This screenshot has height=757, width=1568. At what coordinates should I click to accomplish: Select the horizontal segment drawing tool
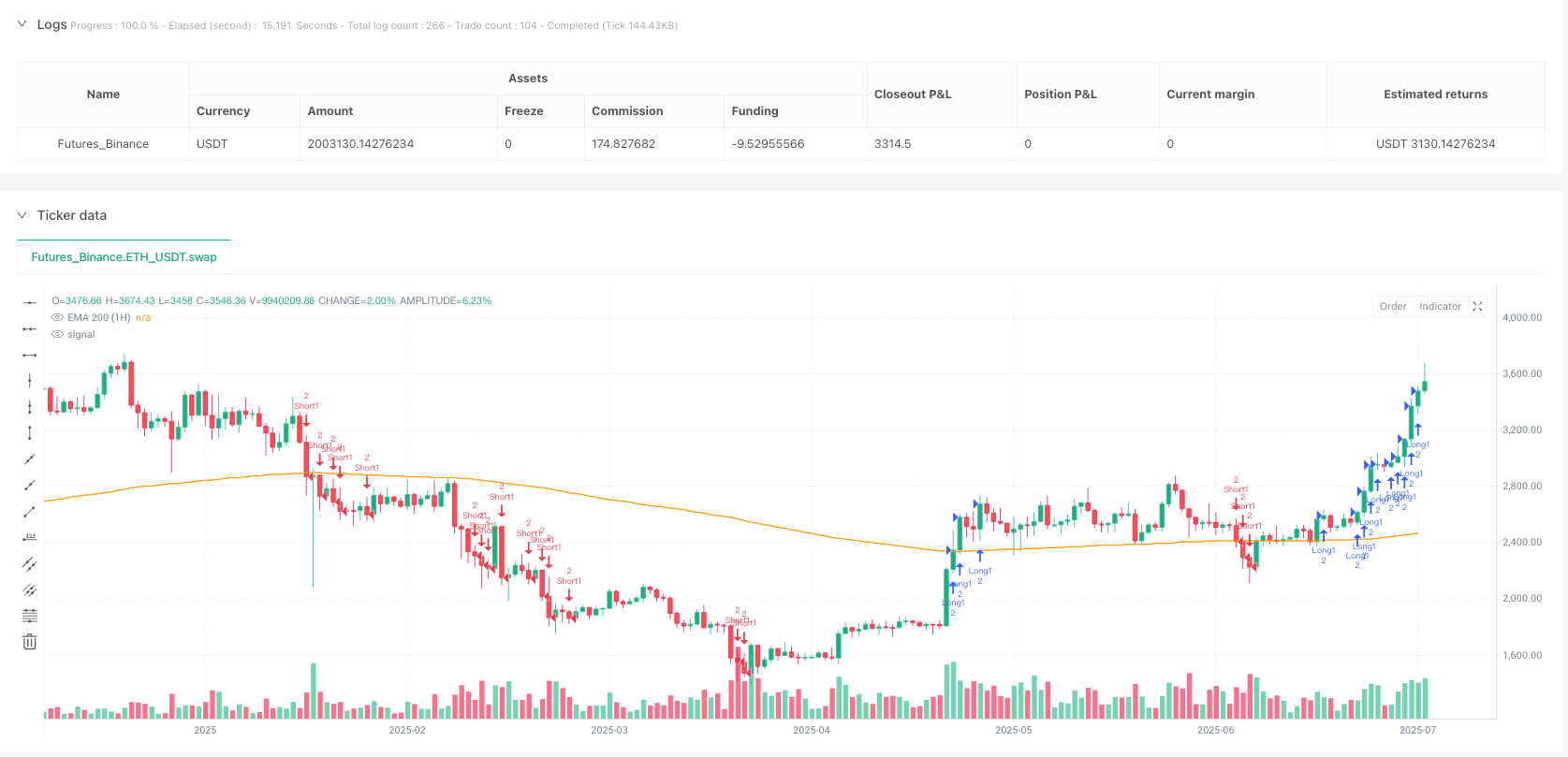(30, 355)
